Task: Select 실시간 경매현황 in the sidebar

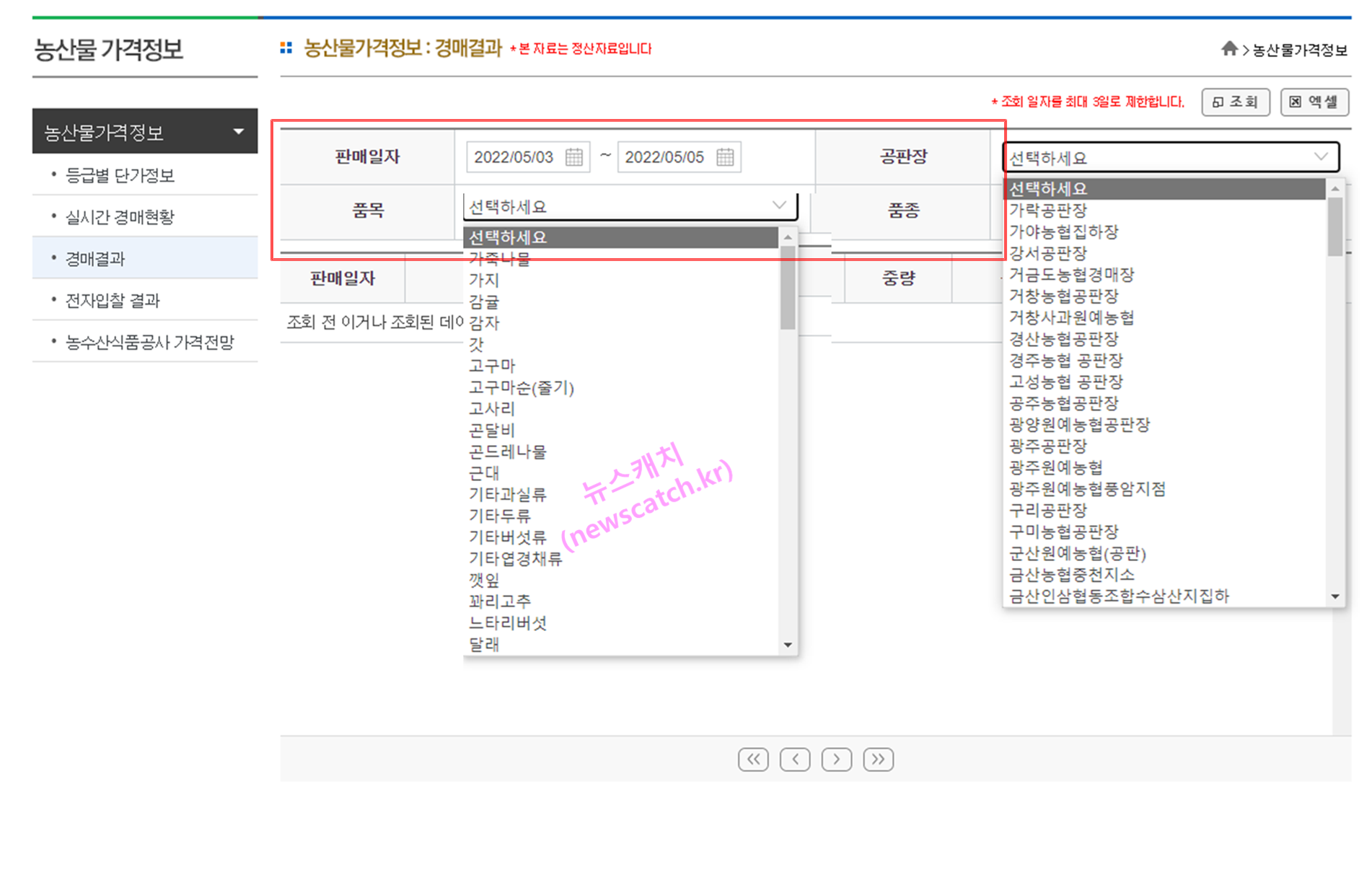Action: 120,216
